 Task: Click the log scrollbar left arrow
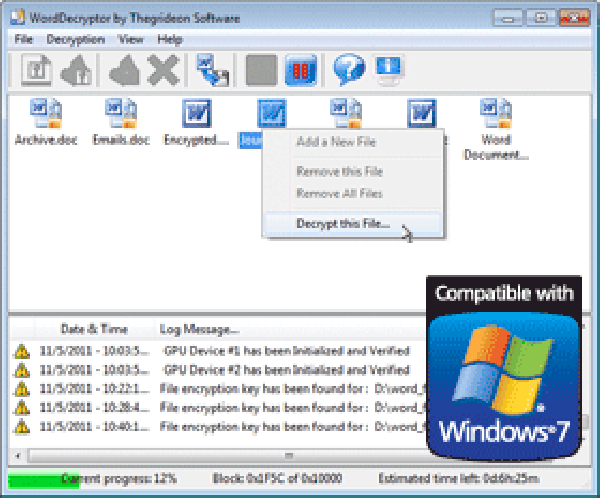[x=18, y=456]
